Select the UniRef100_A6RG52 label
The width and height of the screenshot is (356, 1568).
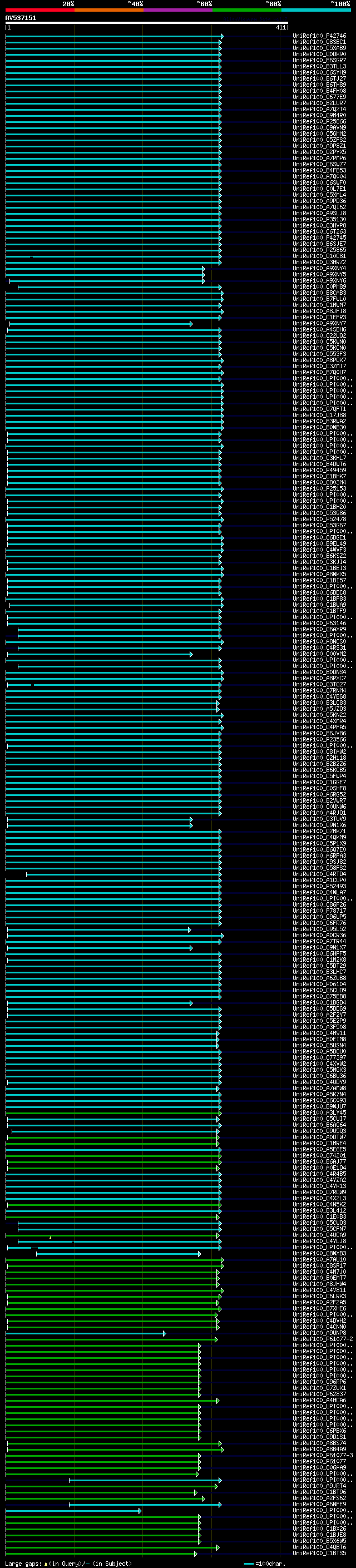point(319,794)
